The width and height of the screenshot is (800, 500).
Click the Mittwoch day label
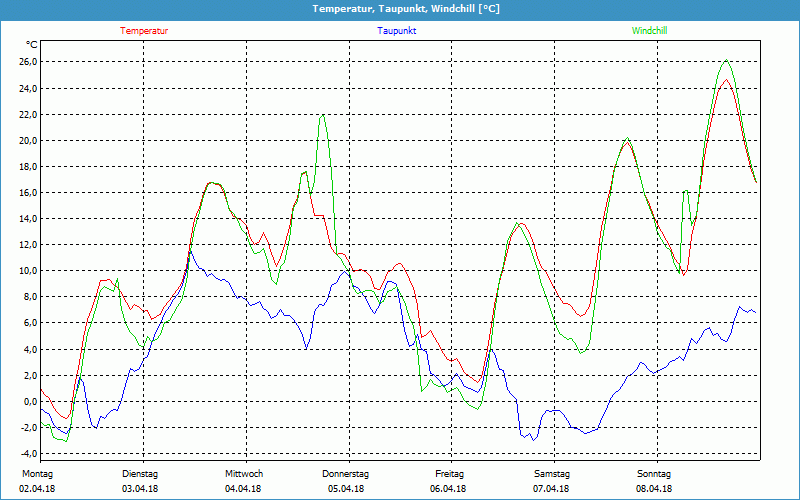click(244, 474)
